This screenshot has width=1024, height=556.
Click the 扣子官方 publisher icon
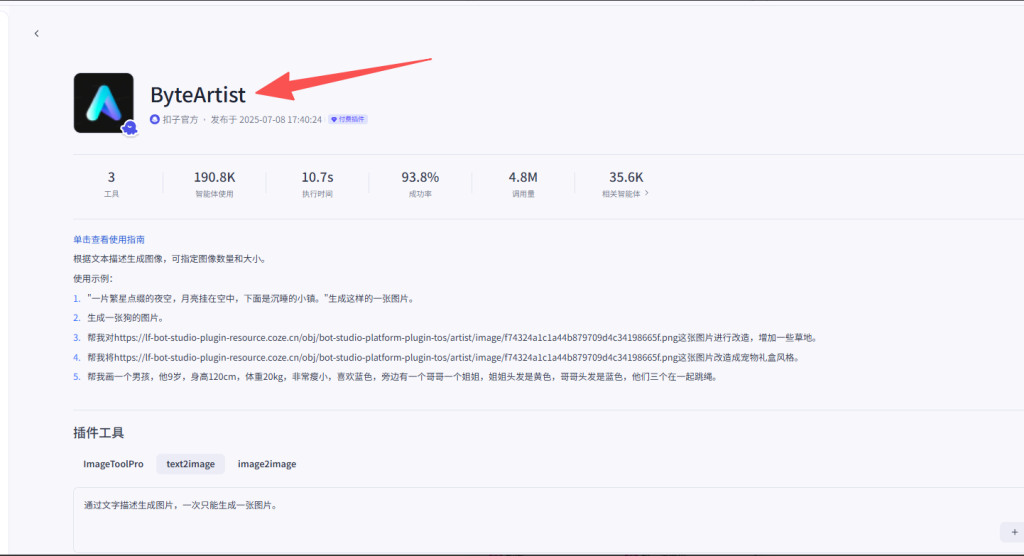(155, 120)
